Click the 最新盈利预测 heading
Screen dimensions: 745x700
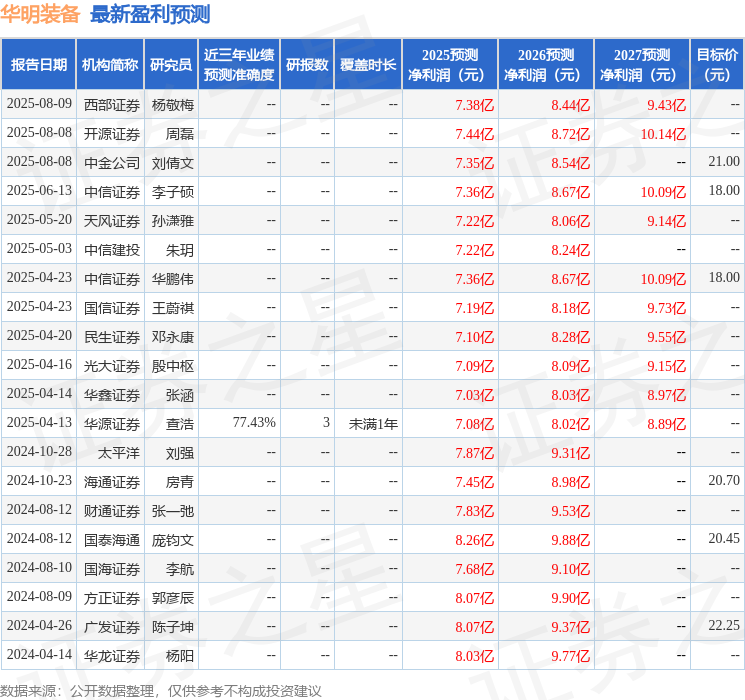[150, 14]
